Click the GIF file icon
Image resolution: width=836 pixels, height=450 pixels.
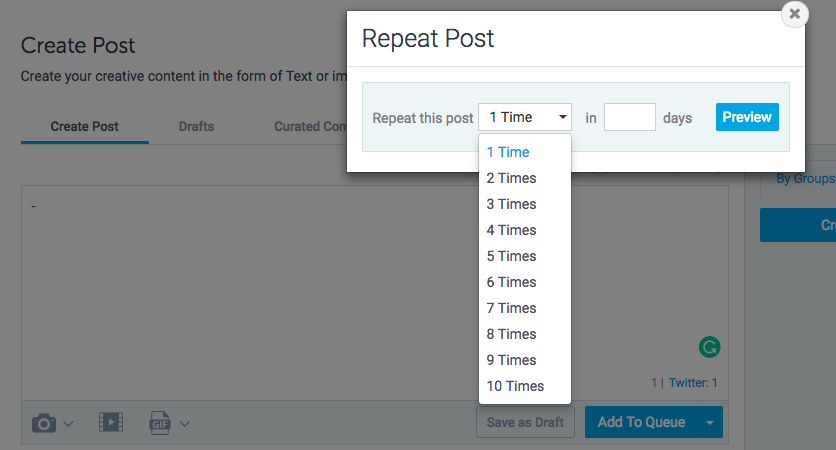click(160, 423)
